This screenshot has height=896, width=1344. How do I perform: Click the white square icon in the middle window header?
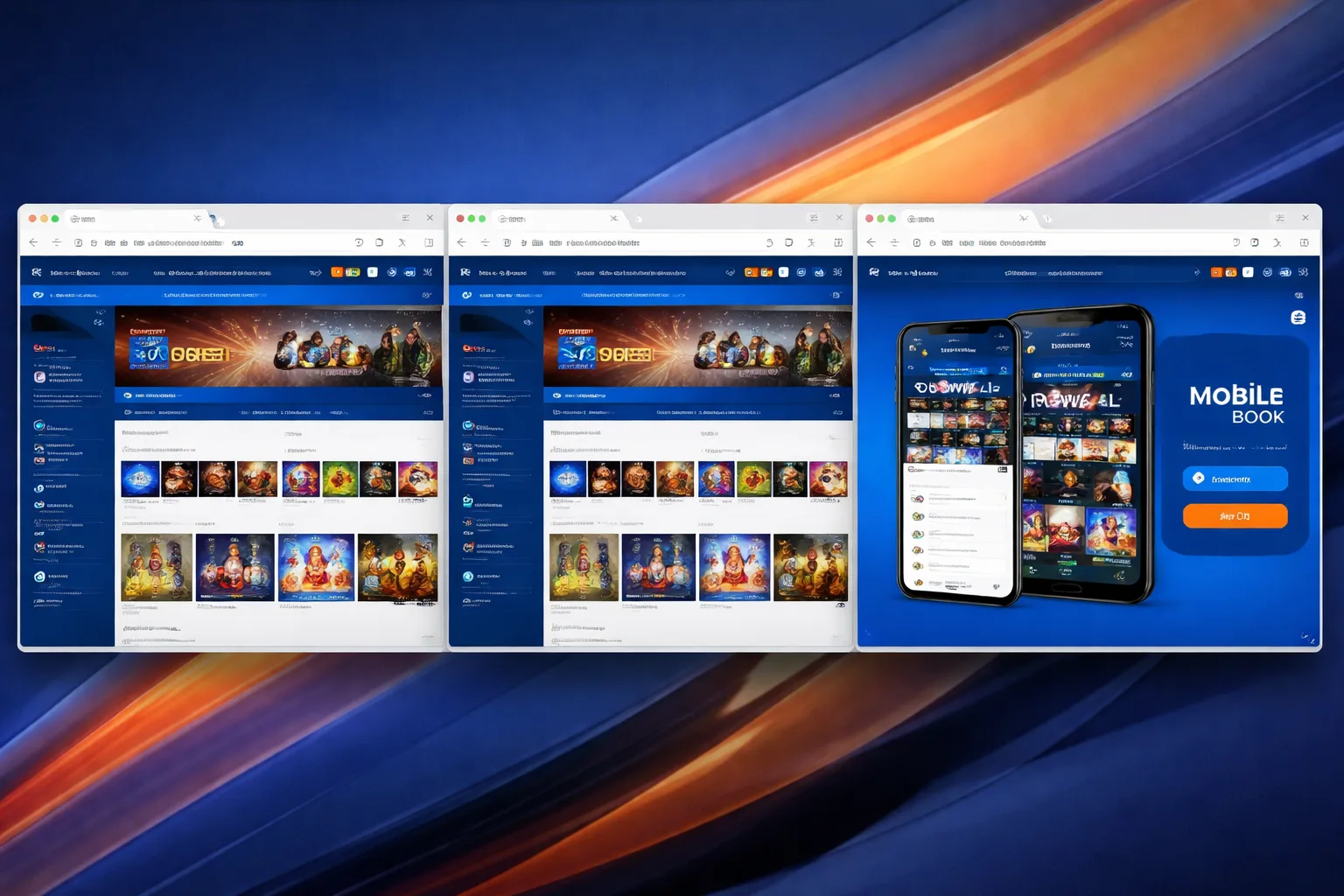tap(783, 272)
